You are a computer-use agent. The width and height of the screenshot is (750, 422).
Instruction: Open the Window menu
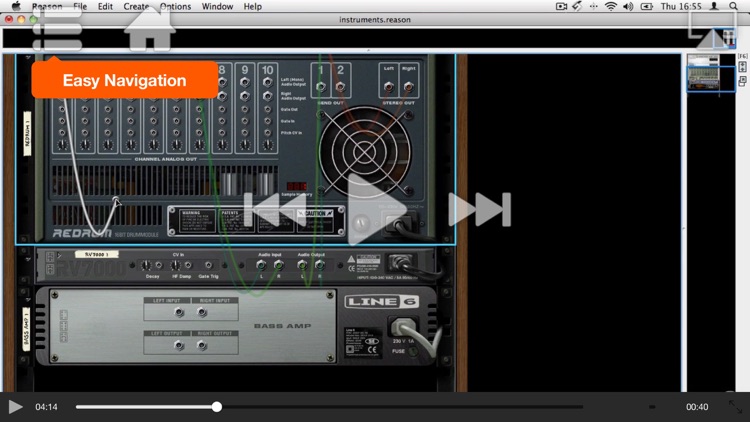click(x=217, y=6)
